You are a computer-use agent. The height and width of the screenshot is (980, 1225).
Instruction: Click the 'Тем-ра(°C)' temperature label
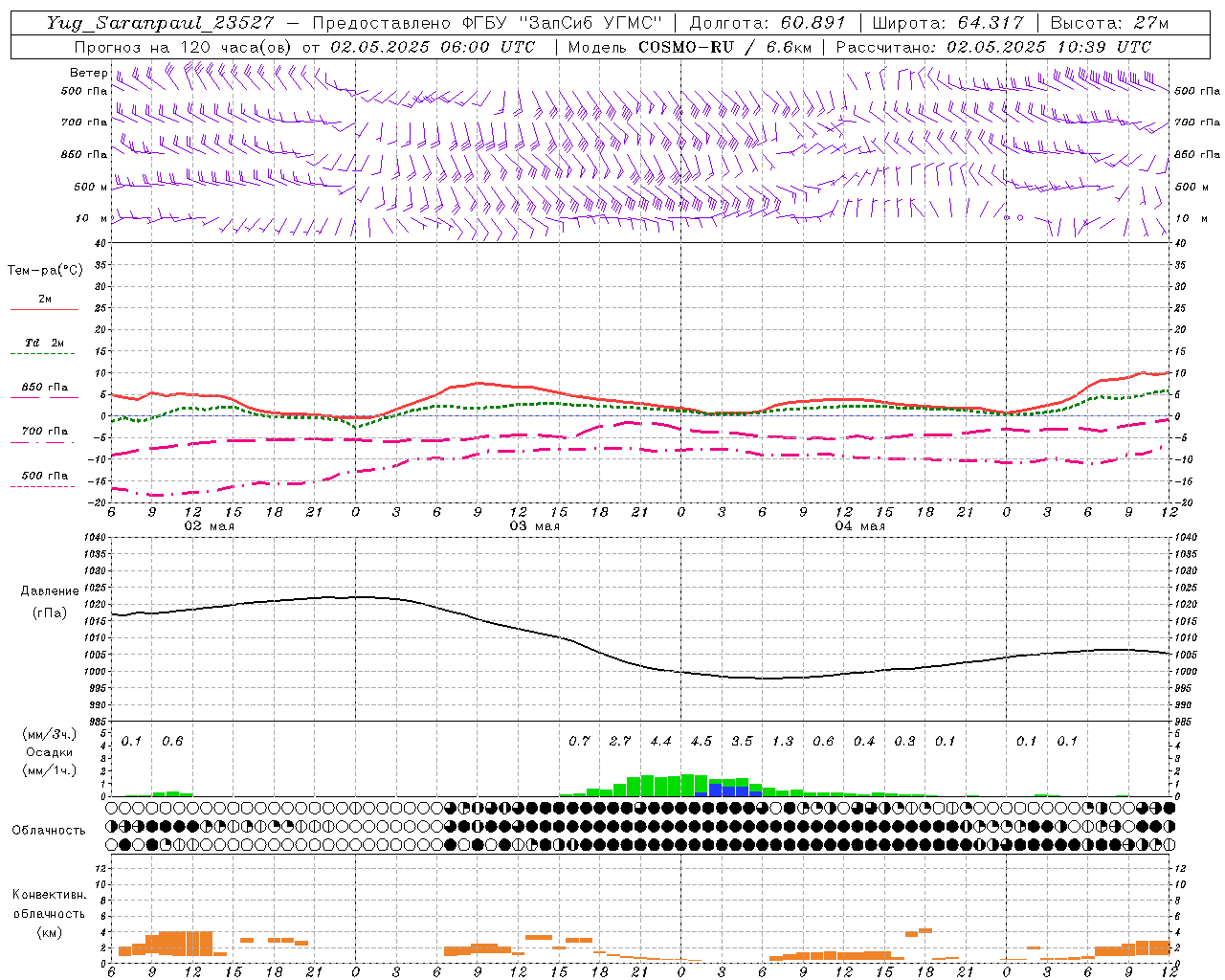point(45,271)
